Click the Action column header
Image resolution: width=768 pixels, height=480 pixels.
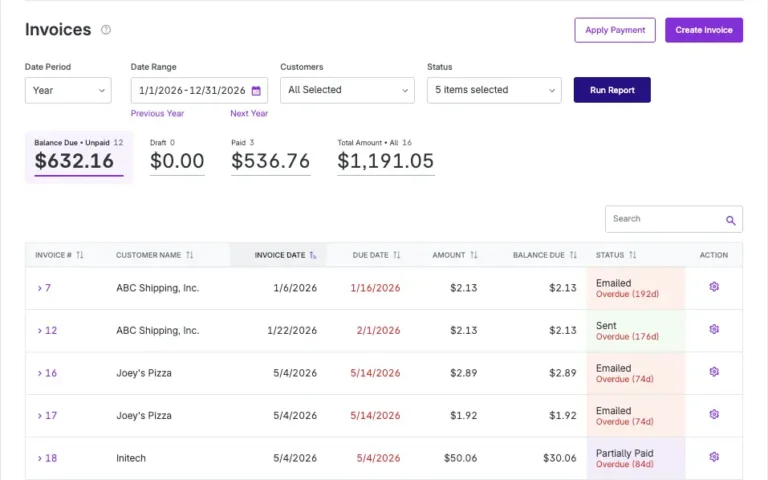click(714, 255)
